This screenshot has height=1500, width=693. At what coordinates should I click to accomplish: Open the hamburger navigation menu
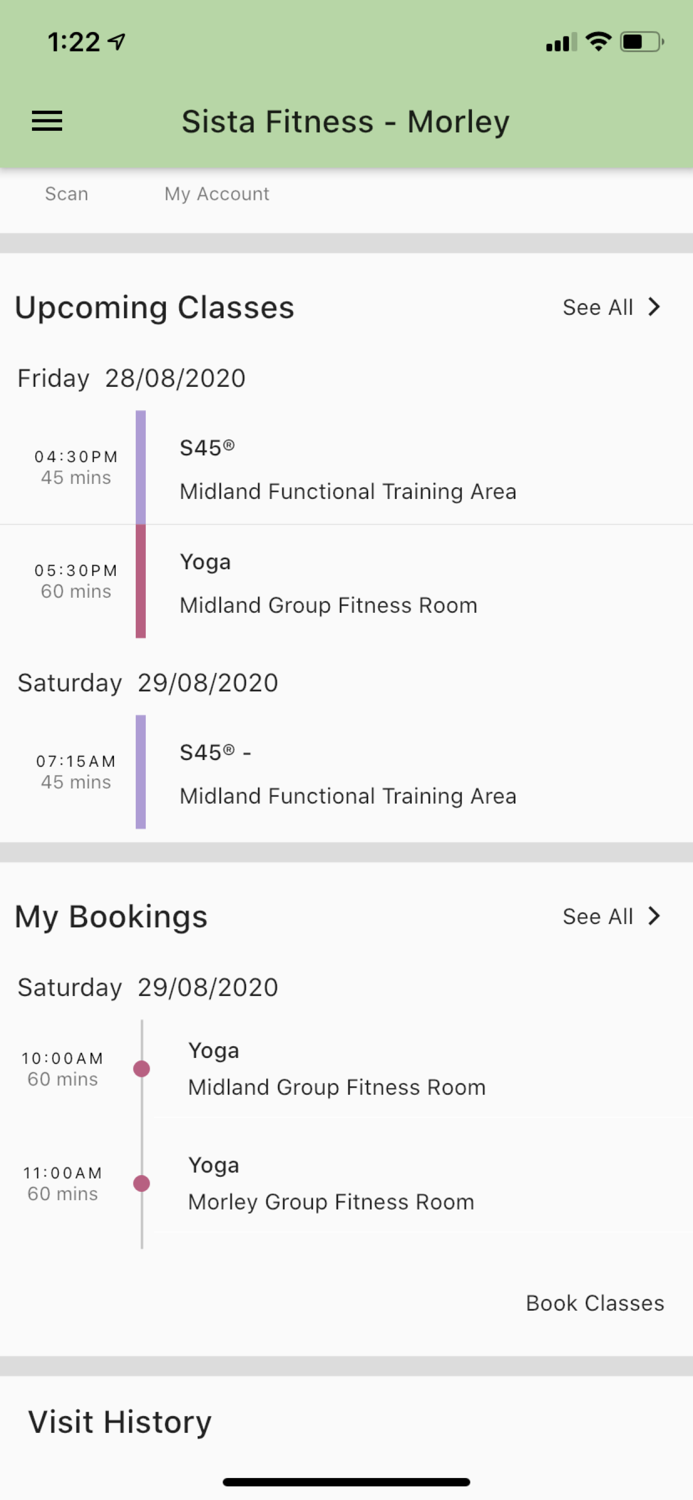coord(46,121)
